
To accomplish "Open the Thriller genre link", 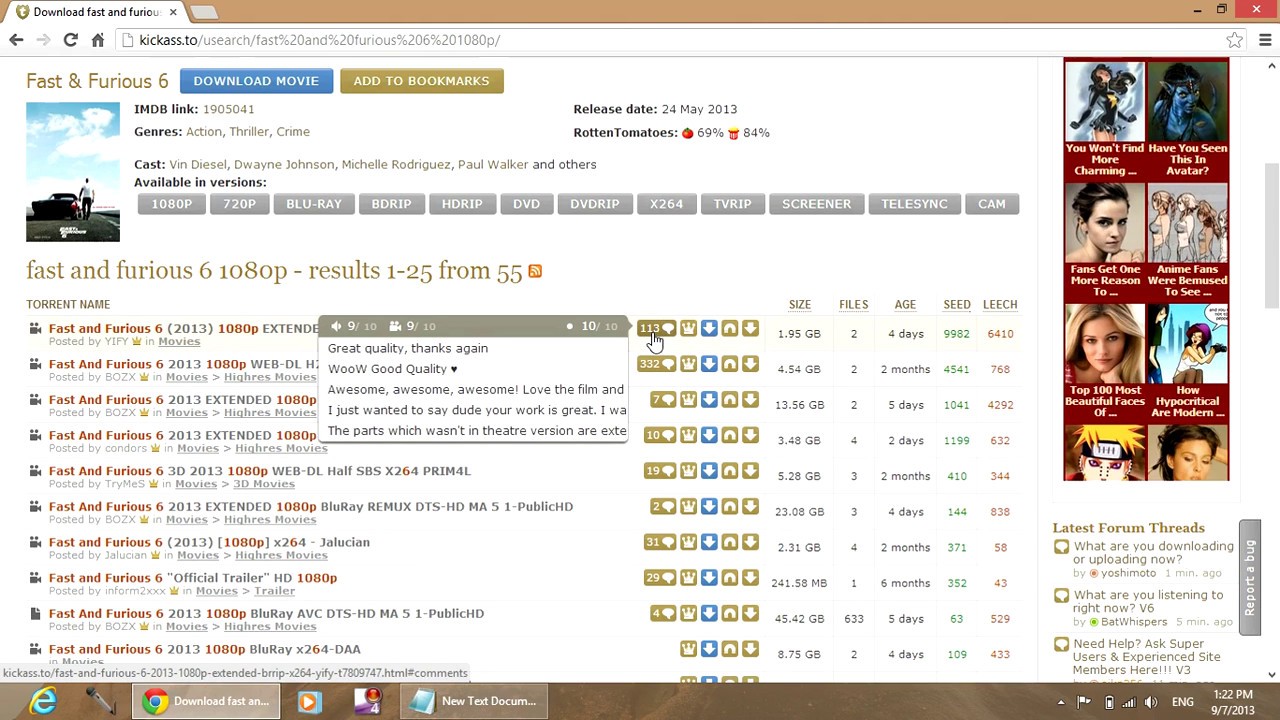I will pos(248,132).
